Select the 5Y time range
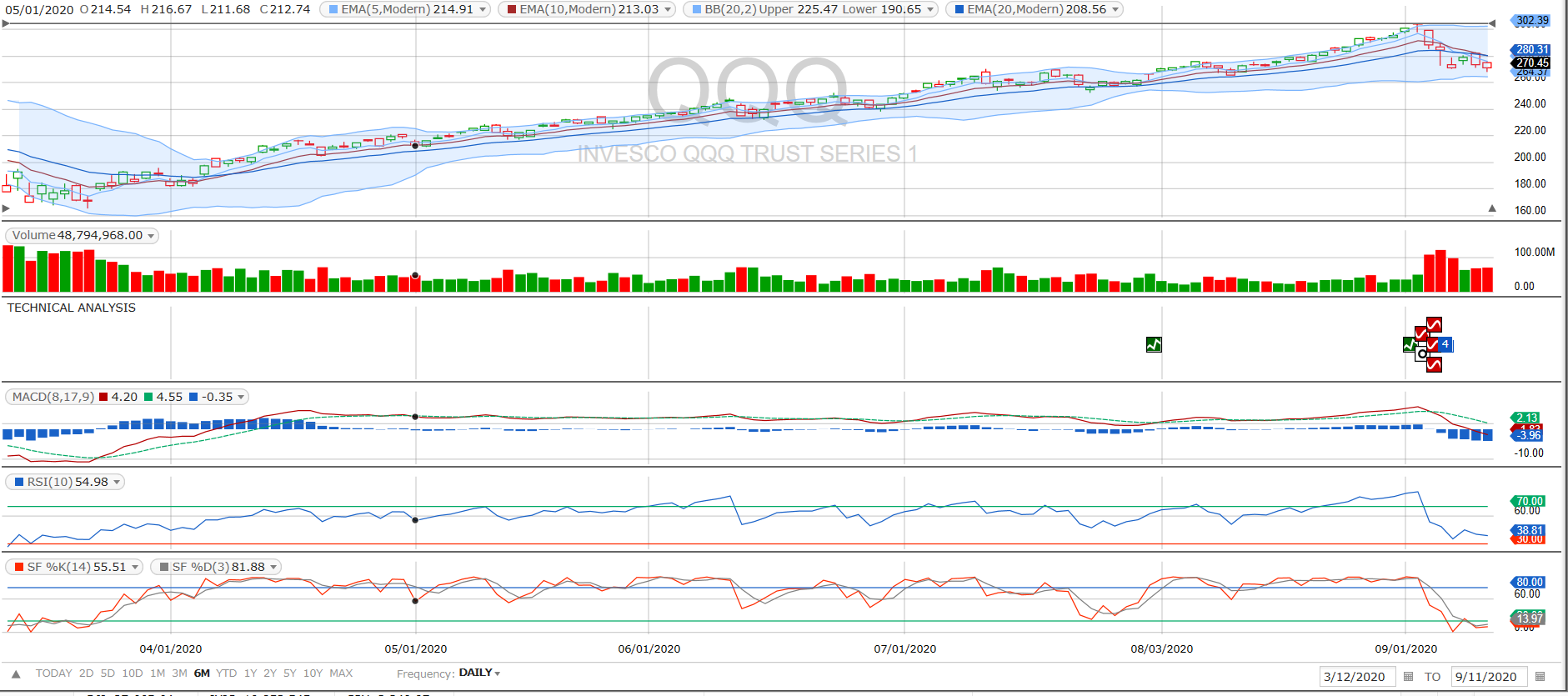The height and width of the screenshot is (696, 1568). (x=290, y=673)
